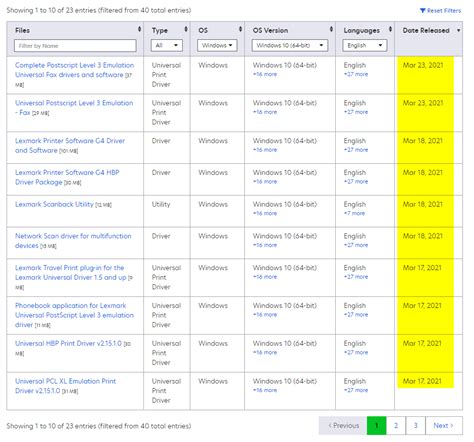Sort by OS Version column arrows

tap(331, 29)
